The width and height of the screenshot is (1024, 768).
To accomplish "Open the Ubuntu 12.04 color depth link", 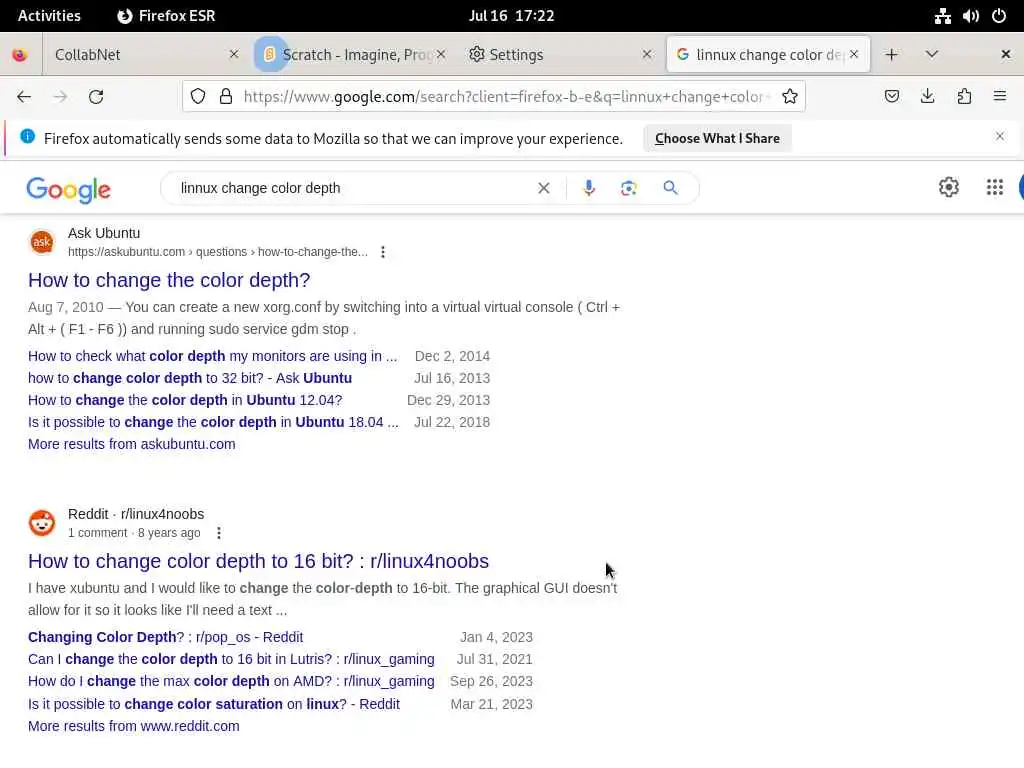I will coord(185,400).
